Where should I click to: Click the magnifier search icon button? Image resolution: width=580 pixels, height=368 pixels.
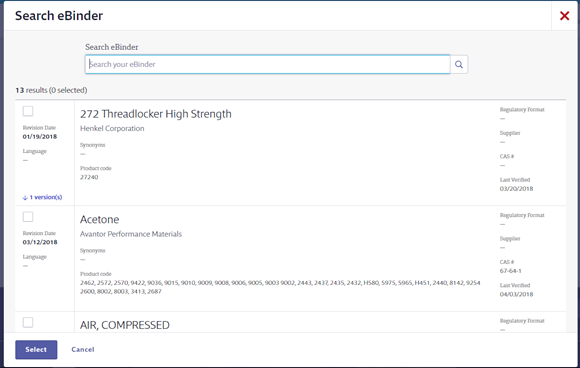pos(459,64)
